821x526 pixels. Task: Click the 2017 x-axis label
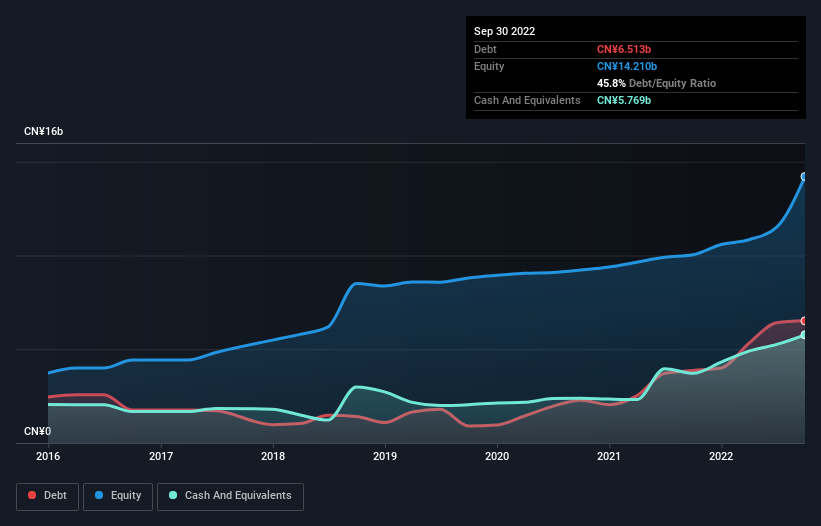pyautogui.click(x=161, y=456)
